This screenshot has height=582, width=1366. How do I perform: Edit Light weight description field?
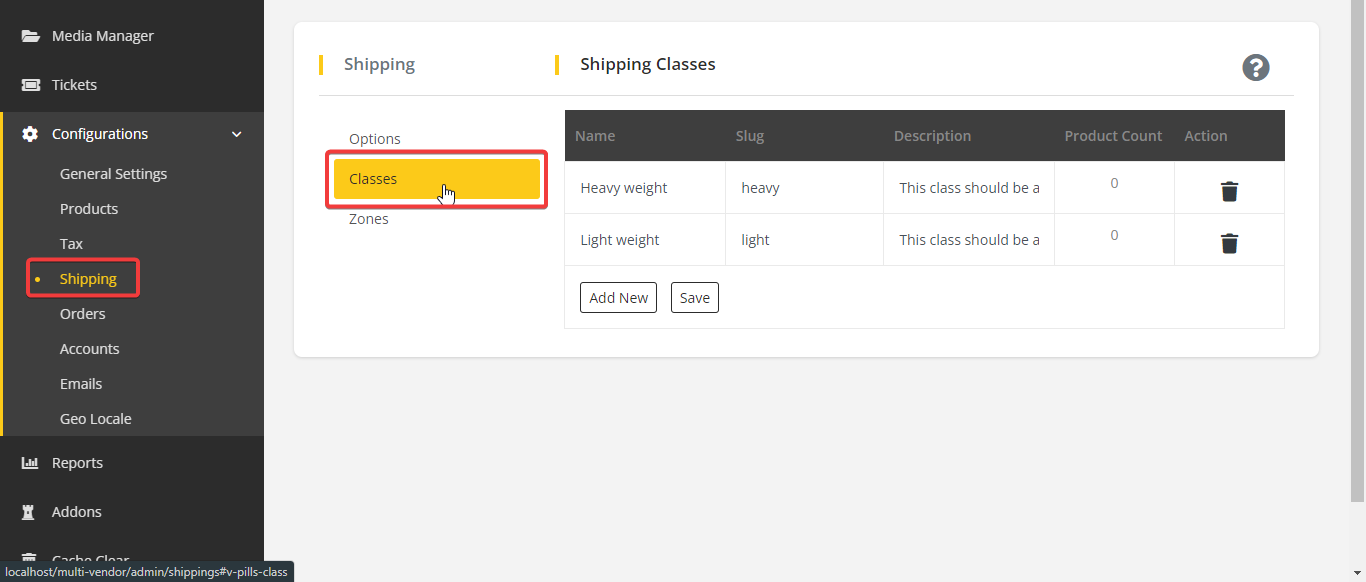969,240
